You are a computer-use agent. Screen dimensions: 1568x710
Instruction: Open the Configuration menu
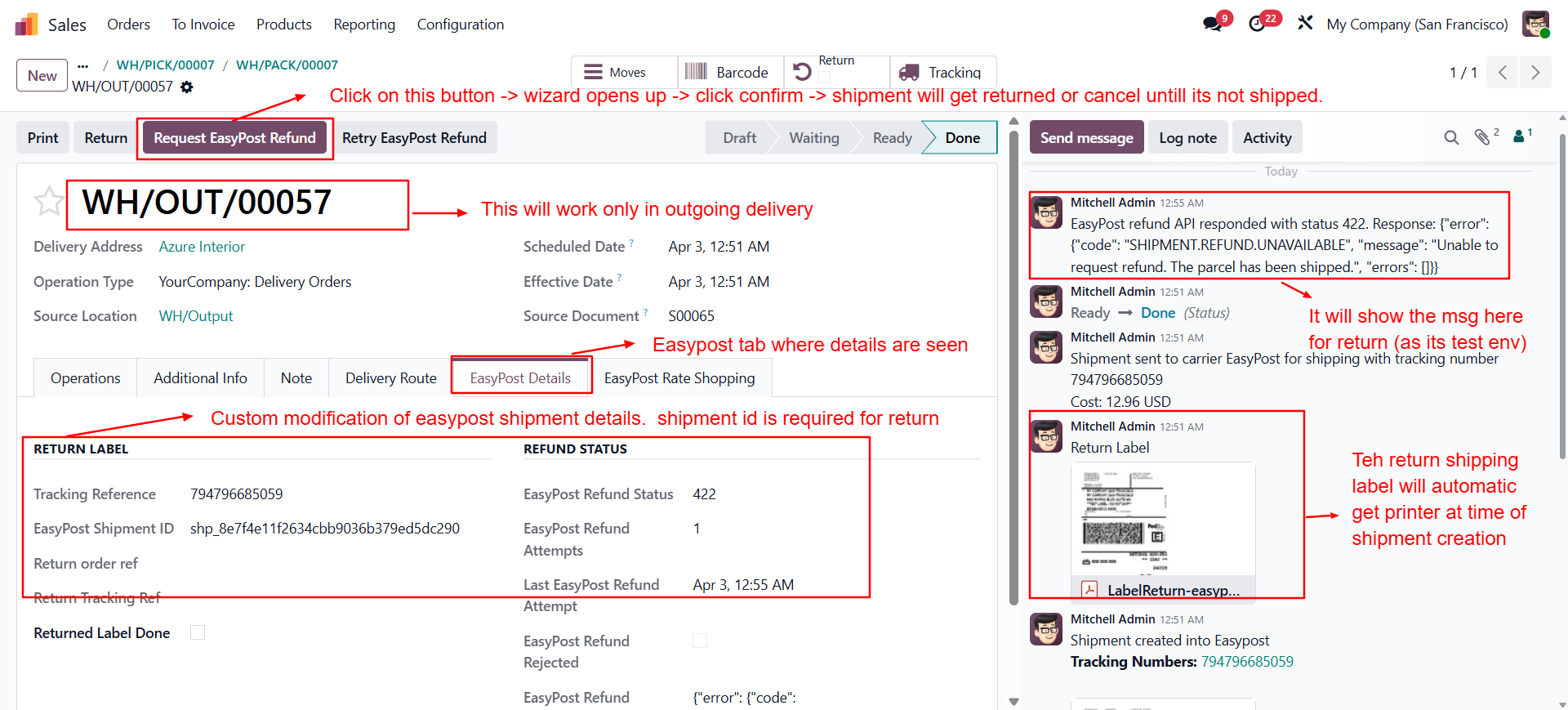461,25
